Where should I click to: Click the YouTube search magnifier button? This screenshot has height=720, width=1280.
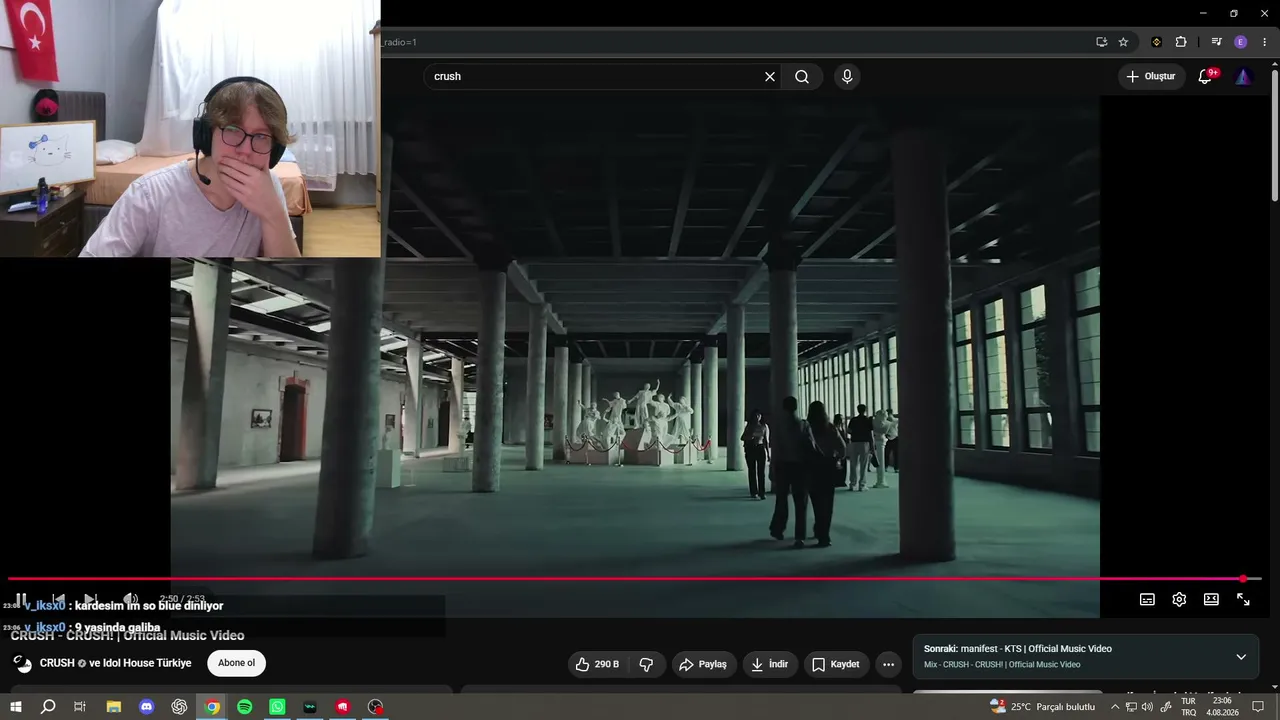(802, 76)
